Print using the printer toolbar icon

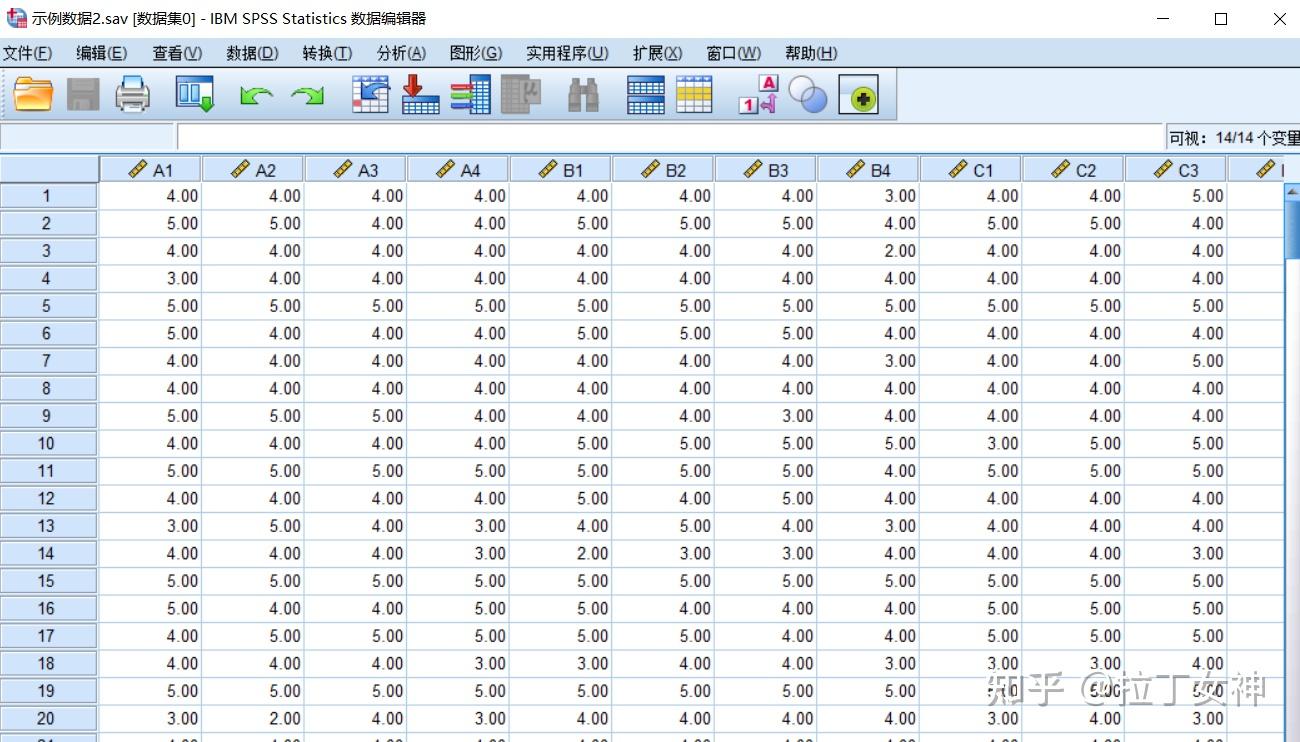[x=132, y=95]
